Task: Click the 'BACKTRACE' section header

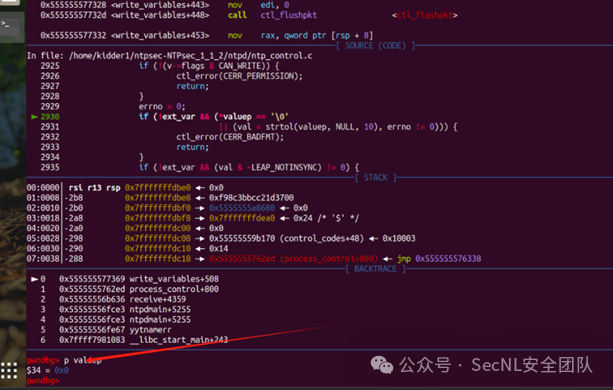Action: click(x=375, y=269)
